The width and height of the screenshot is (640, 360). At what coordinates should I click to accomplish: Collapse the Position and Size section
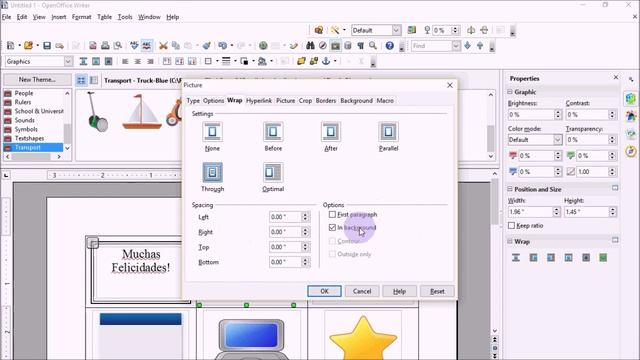coord(510,189)
